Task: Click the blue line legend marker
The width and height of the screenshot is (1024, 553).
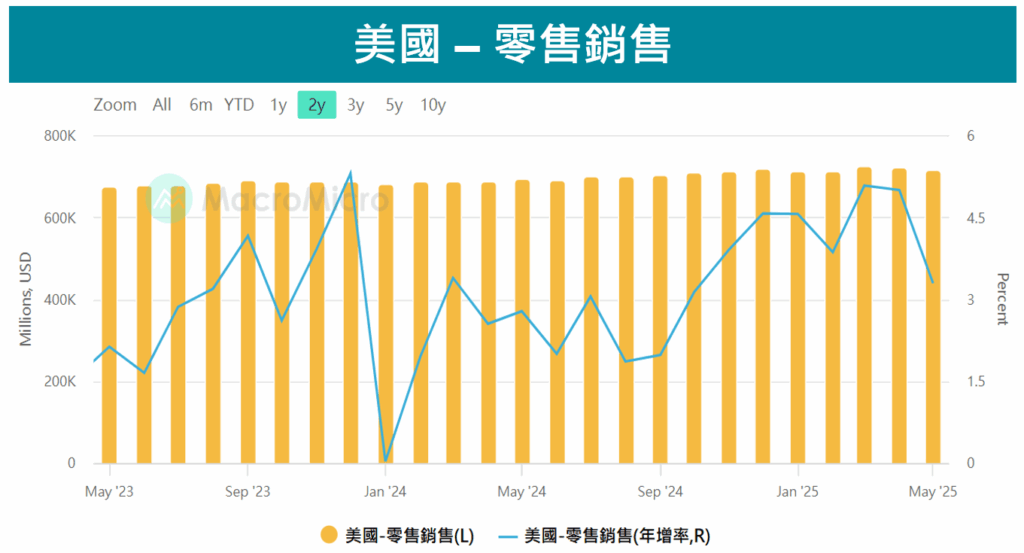Action: pos(508,537)
